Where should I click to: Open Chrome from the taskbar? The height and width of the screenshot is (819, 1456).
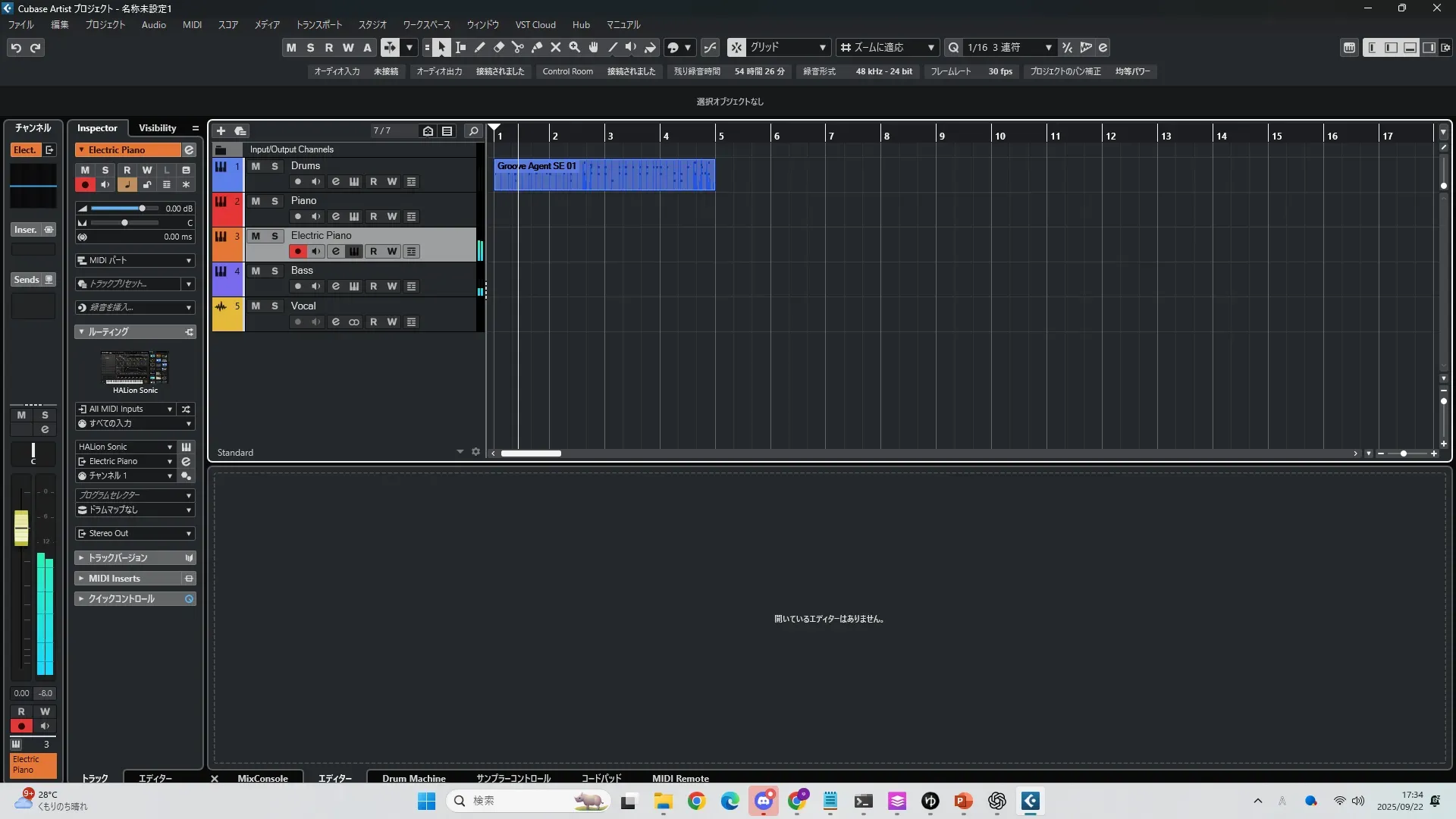696,801
